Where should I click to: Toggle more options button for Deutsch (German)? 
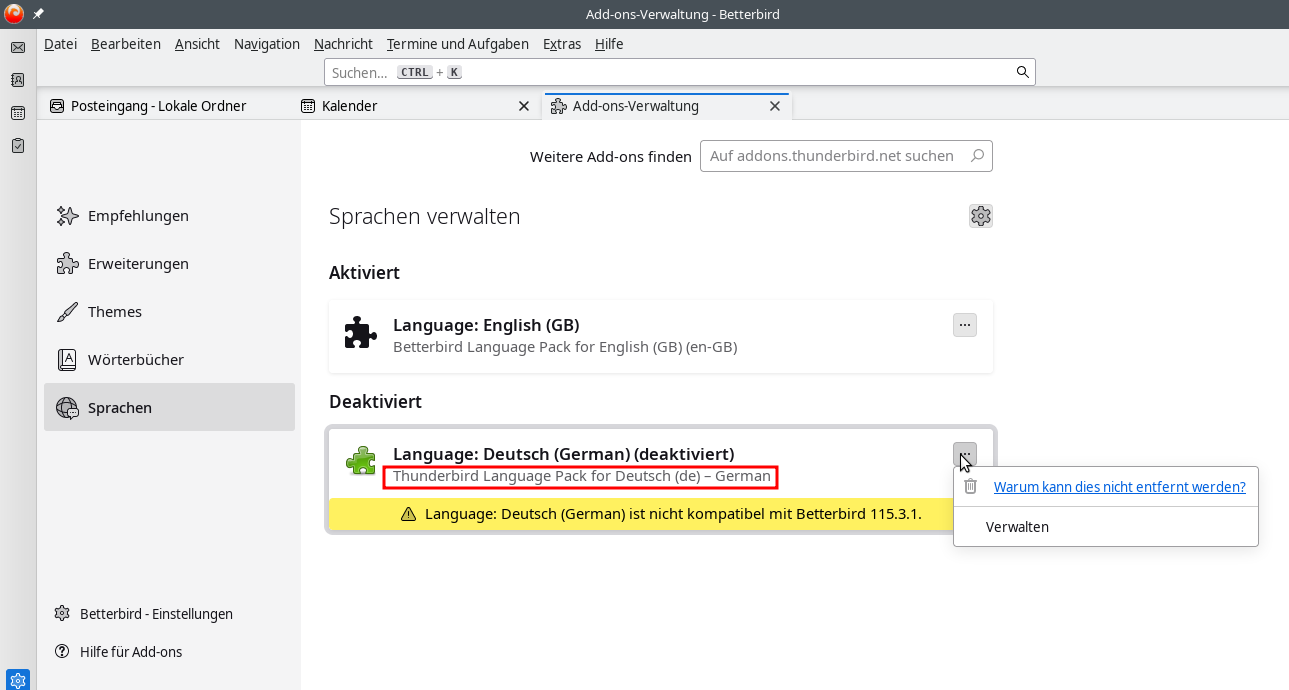(x=964, y=455)
